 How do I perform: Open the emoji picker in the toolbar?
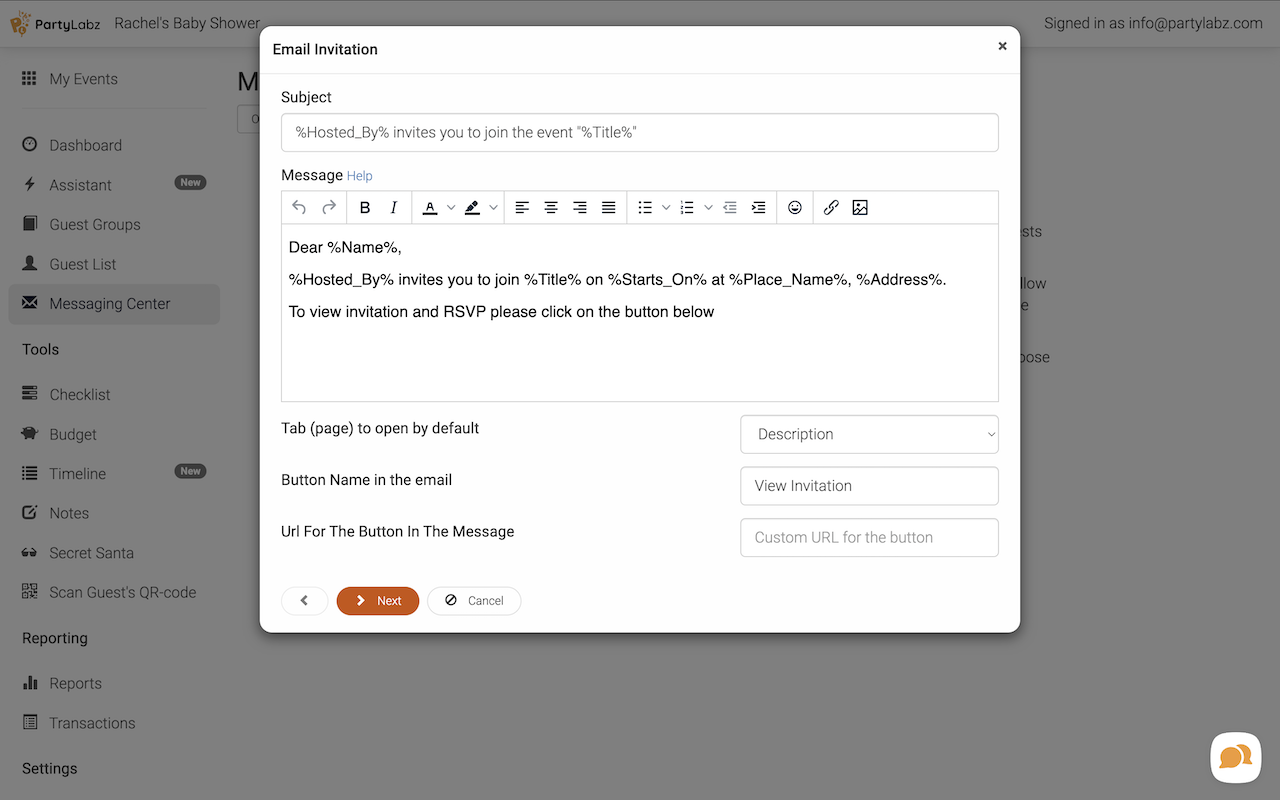coord(795,208)
